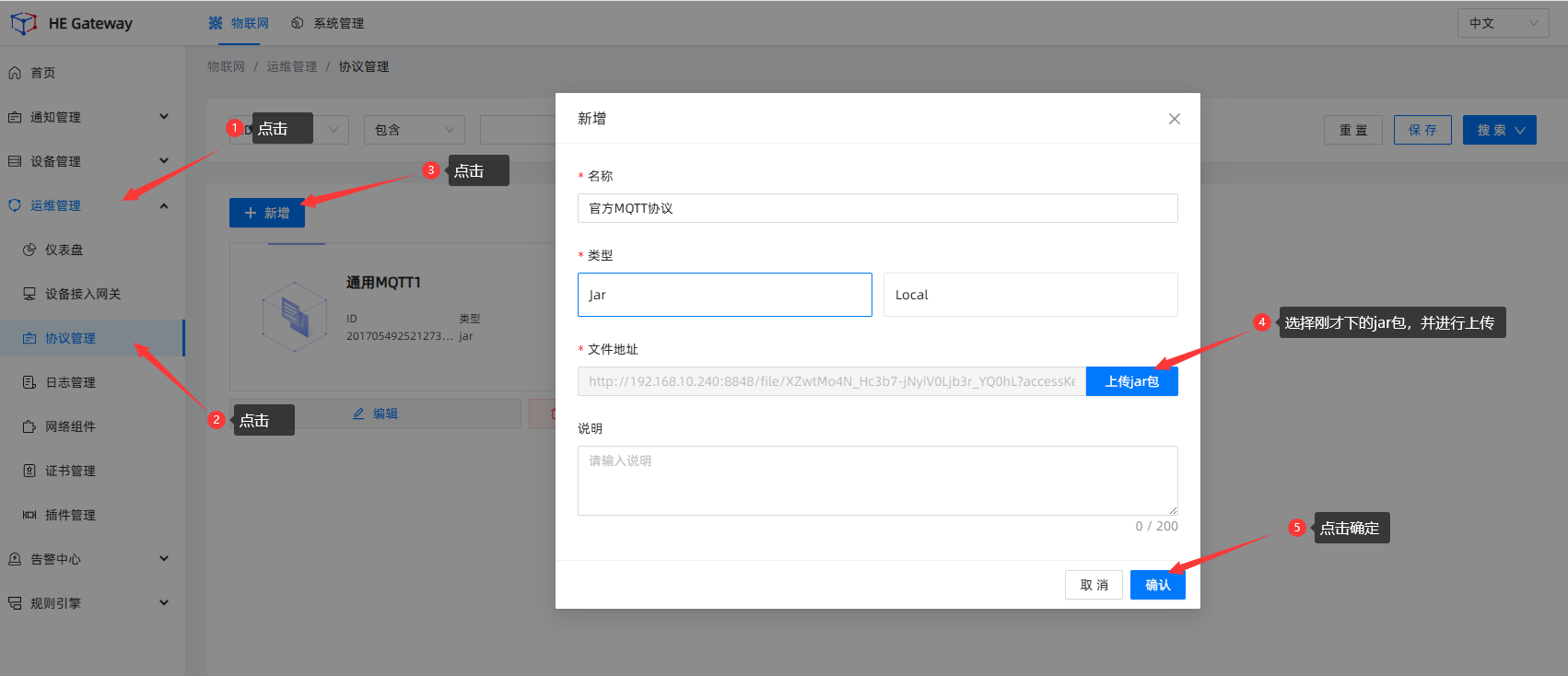Switch to the 系统管理 top tab
Viewport: 1568px width, 676px height.
(x=328, y=23)
